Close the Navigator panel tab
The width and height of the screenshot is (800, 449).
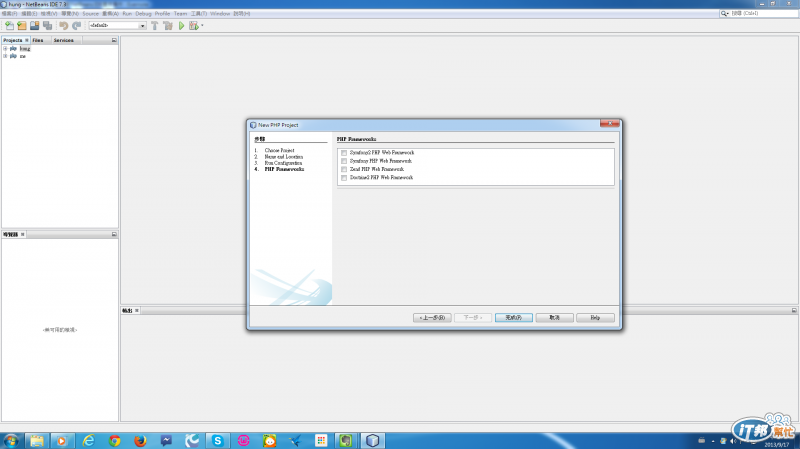[22, 234]
